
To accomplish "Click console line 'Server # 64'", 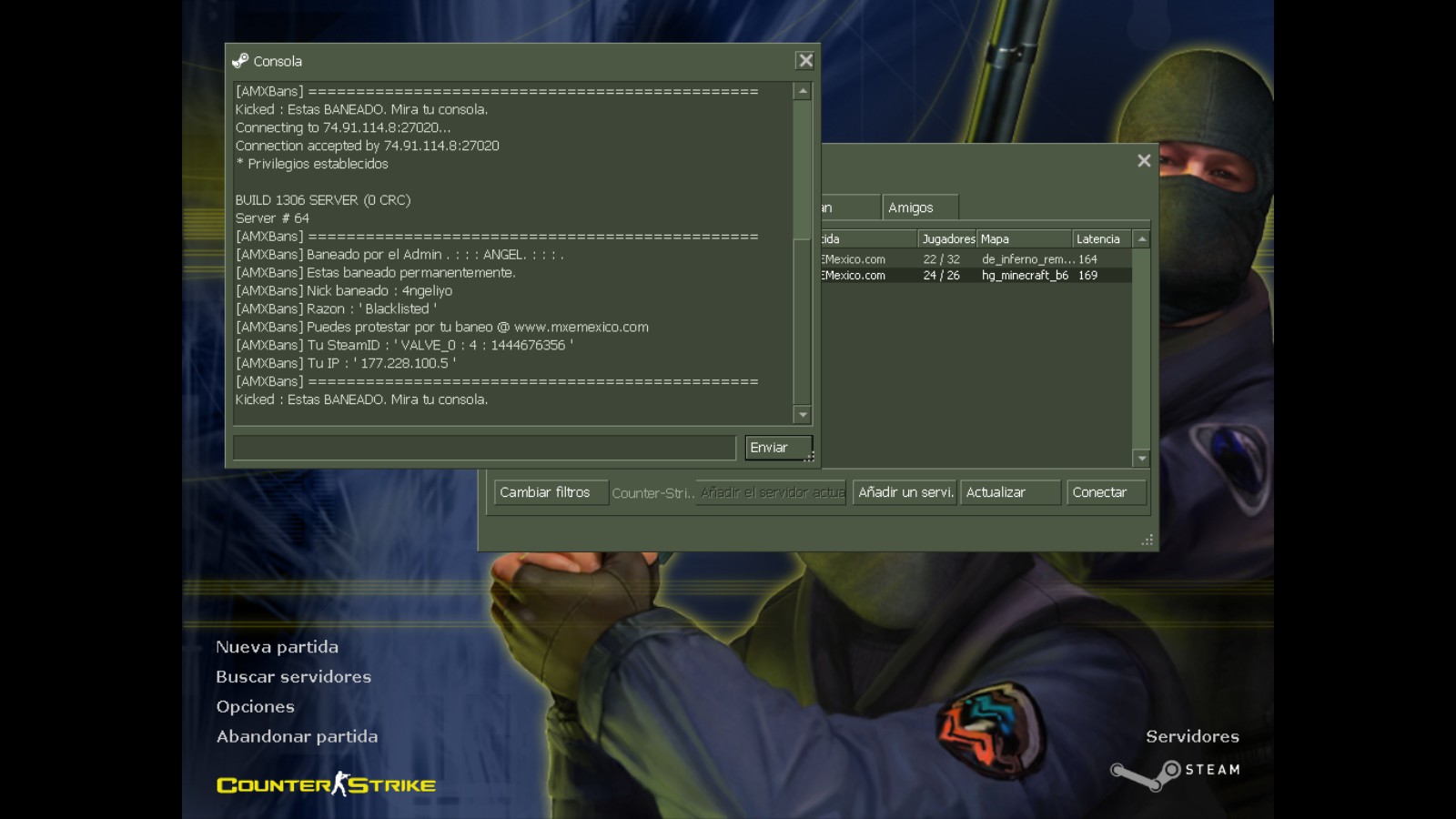I will (x=272, y=218).
